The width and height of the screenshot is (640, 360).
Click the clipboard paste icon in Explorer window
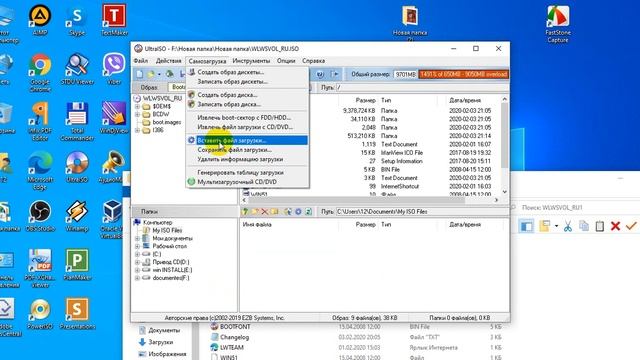coord(600,226)
